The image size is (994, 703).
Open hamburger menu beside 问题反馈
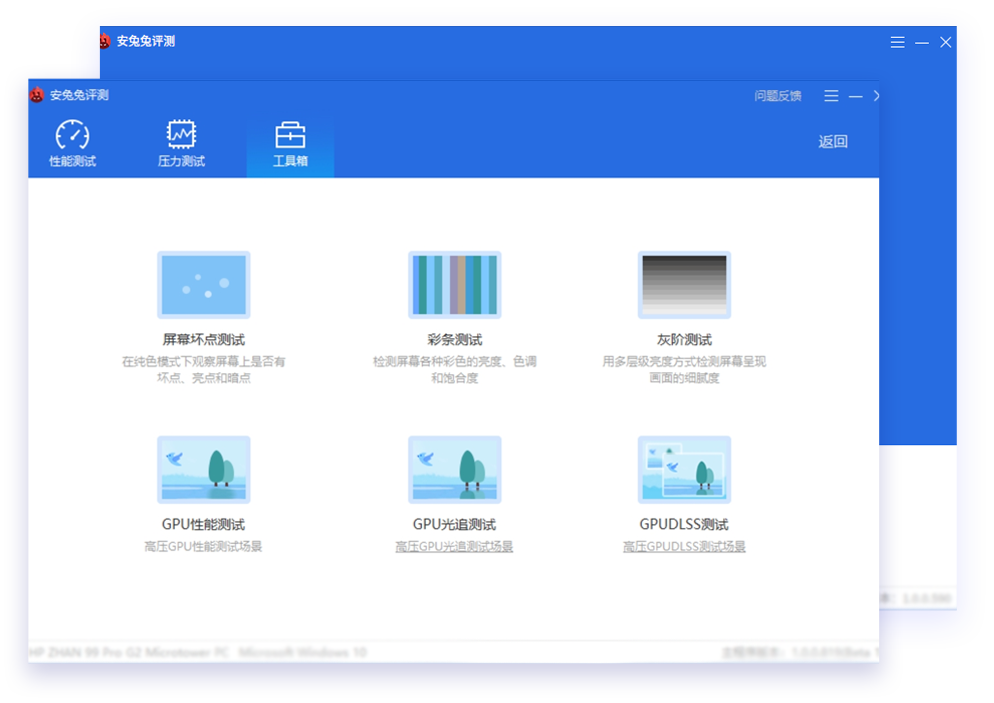coord(831,96)
